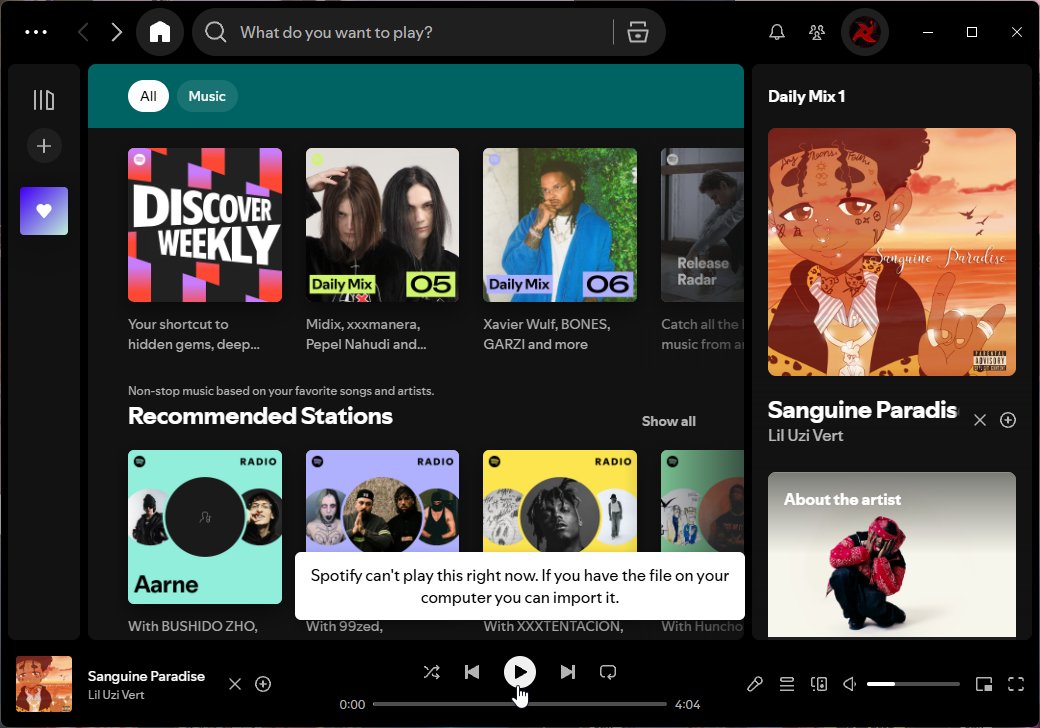Start playback with the Play button
The height and width of the screenshot is (728, 1040).
pos(520,672)
